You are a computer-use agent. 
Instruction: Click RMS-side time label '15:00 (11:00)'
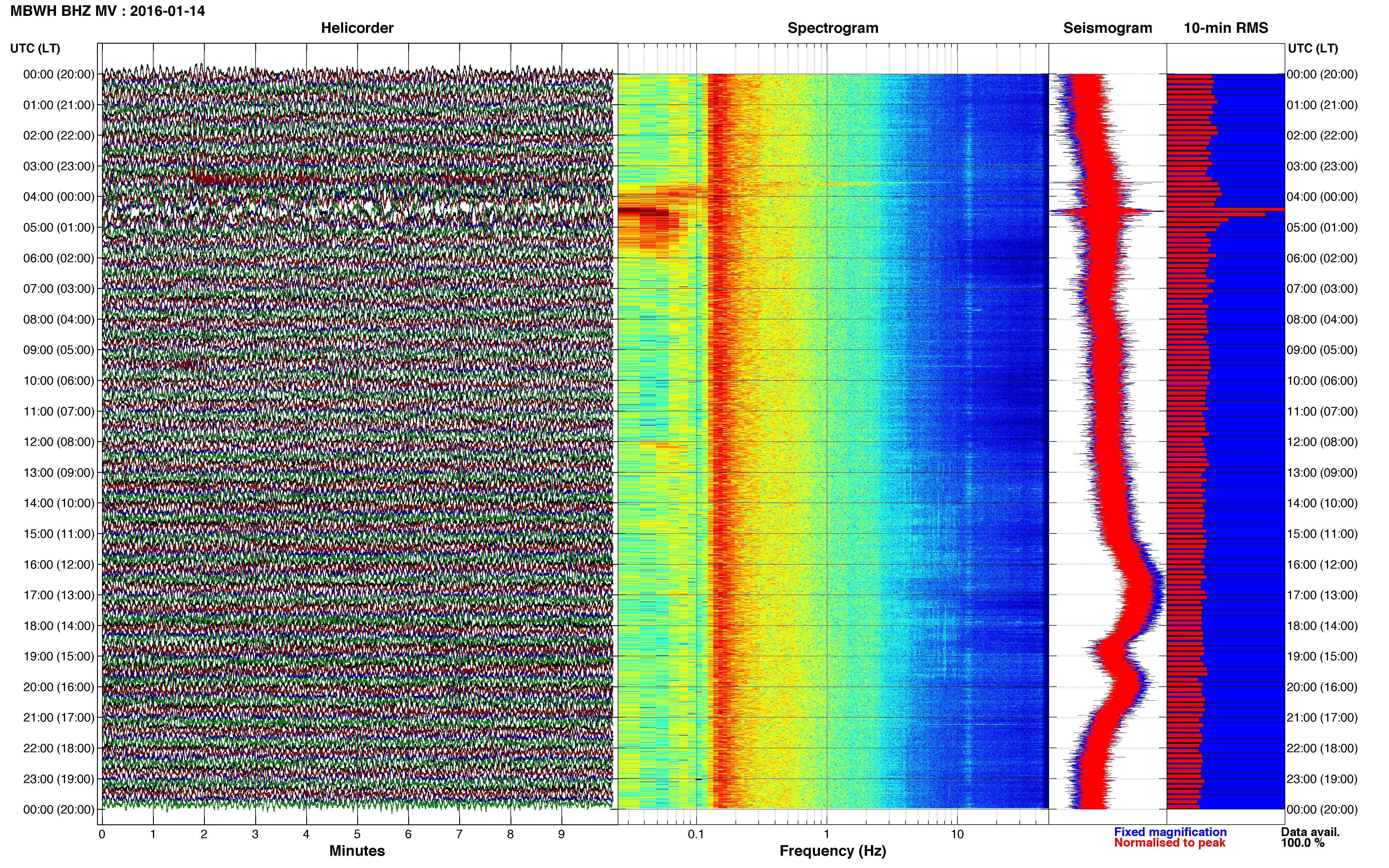click(x=1322, y=534)
